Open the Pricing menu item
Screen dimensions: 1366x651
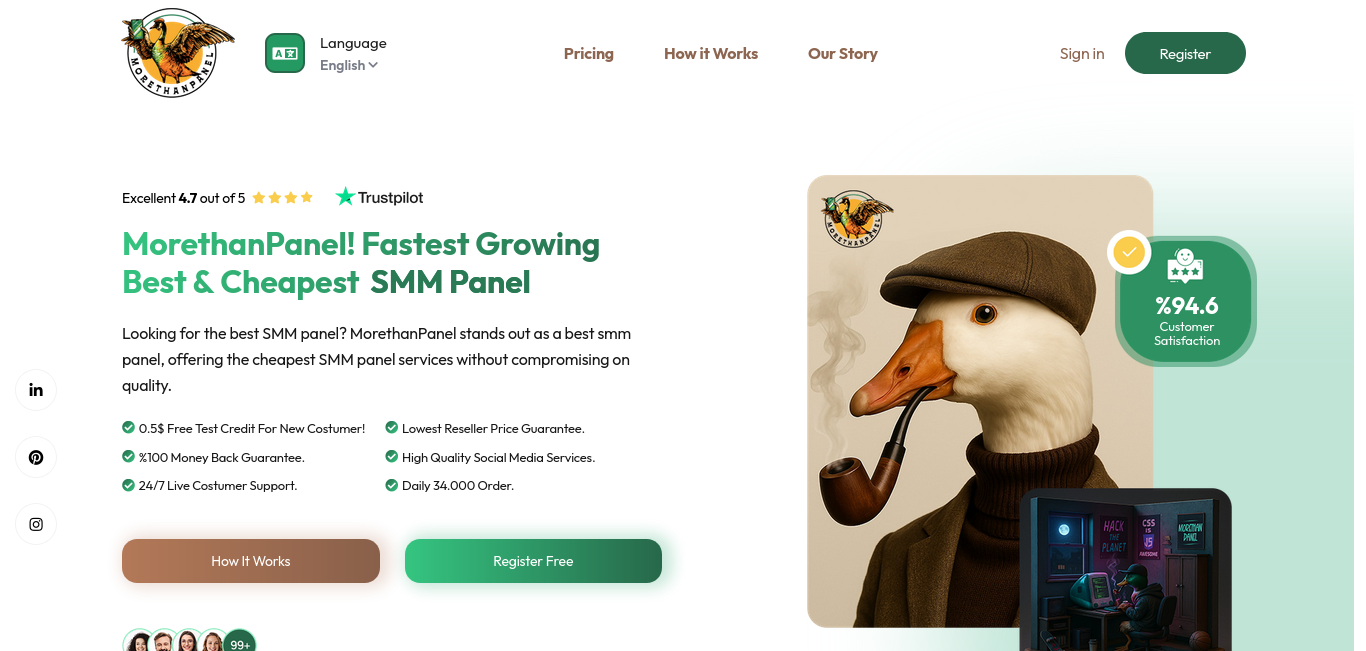coord(589,54)
